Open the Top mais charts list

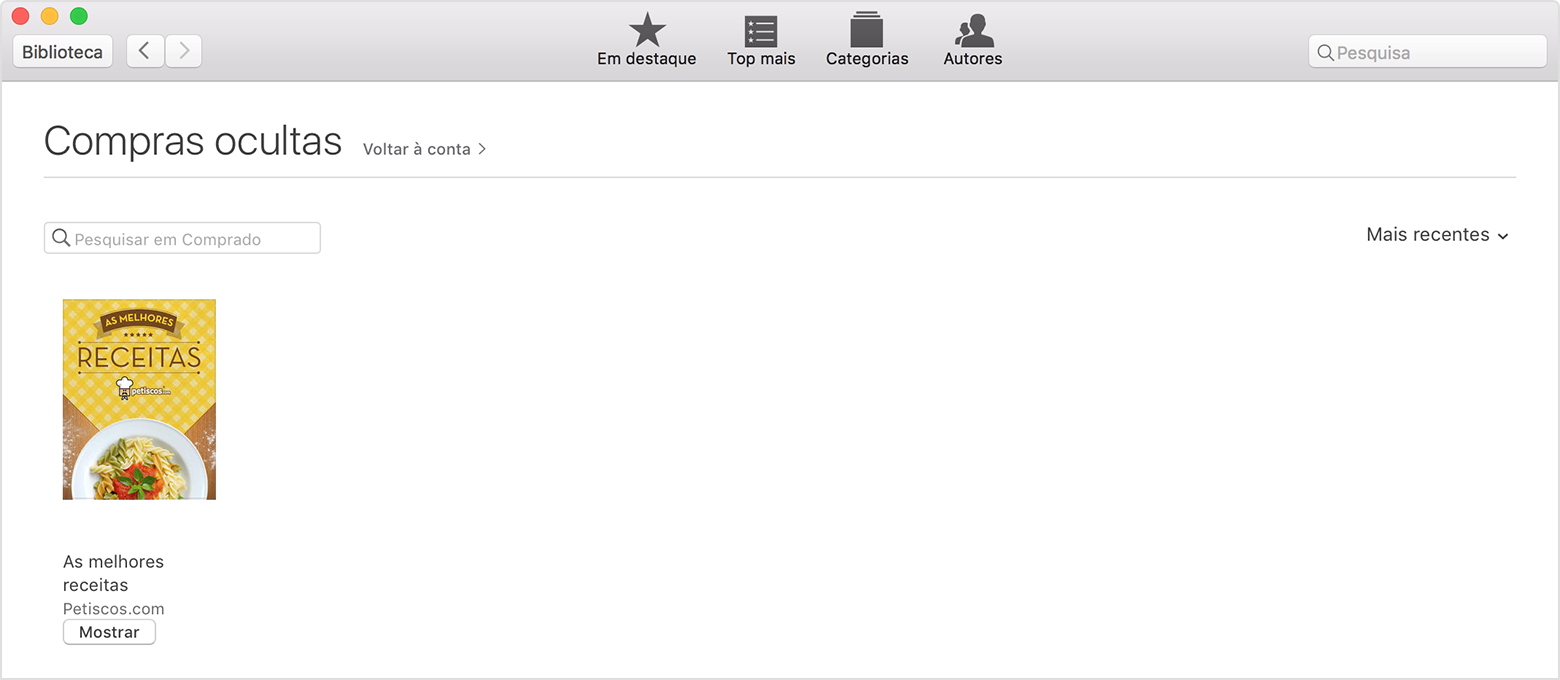coord(761,41)
